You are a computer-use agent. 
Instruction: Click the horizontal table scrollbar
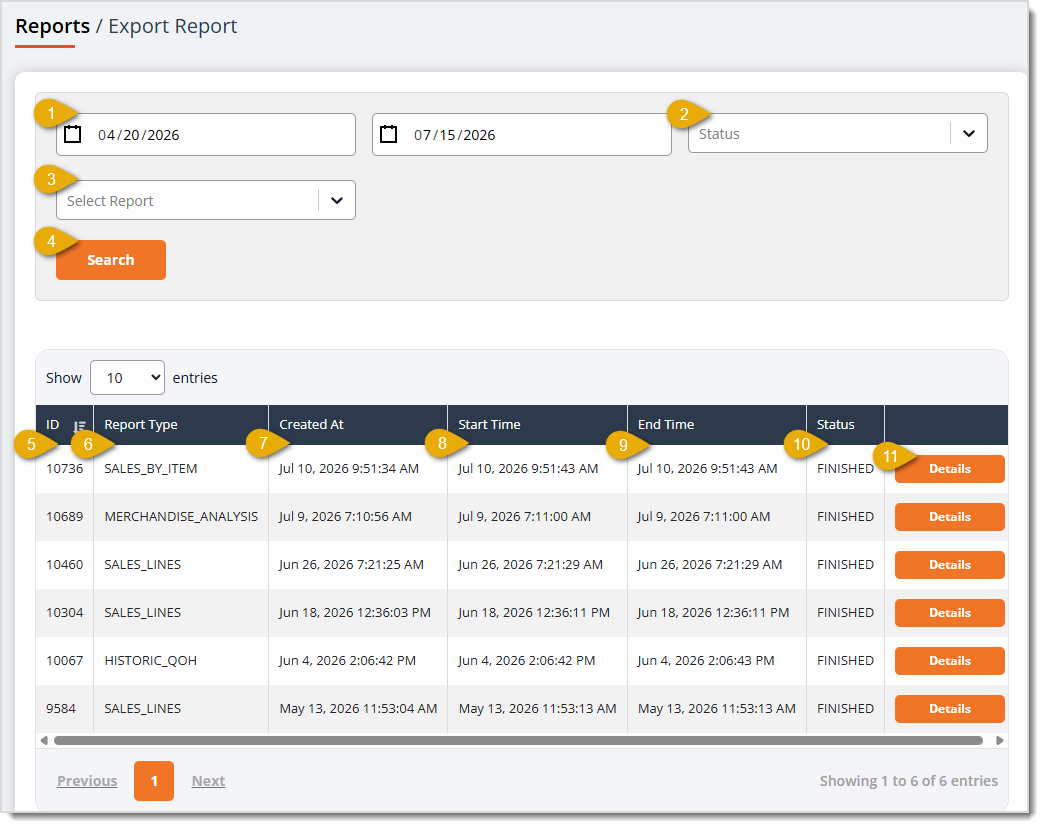(518, 741)
